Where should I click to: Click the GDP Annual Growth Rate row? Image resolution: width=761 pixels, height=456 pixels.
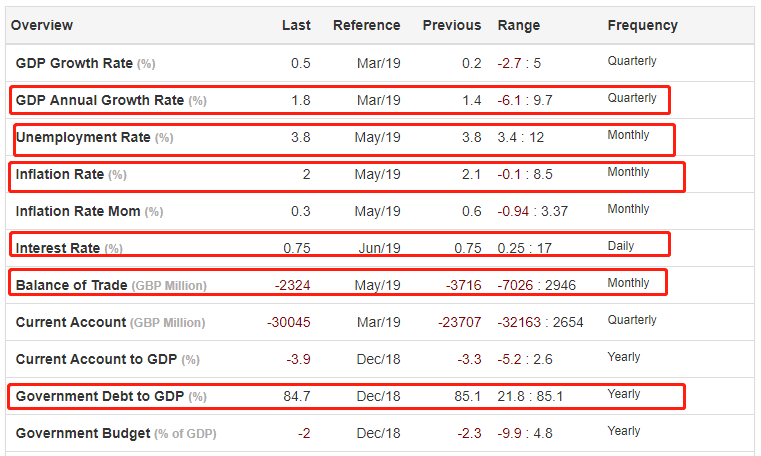(x=100, y=100)
